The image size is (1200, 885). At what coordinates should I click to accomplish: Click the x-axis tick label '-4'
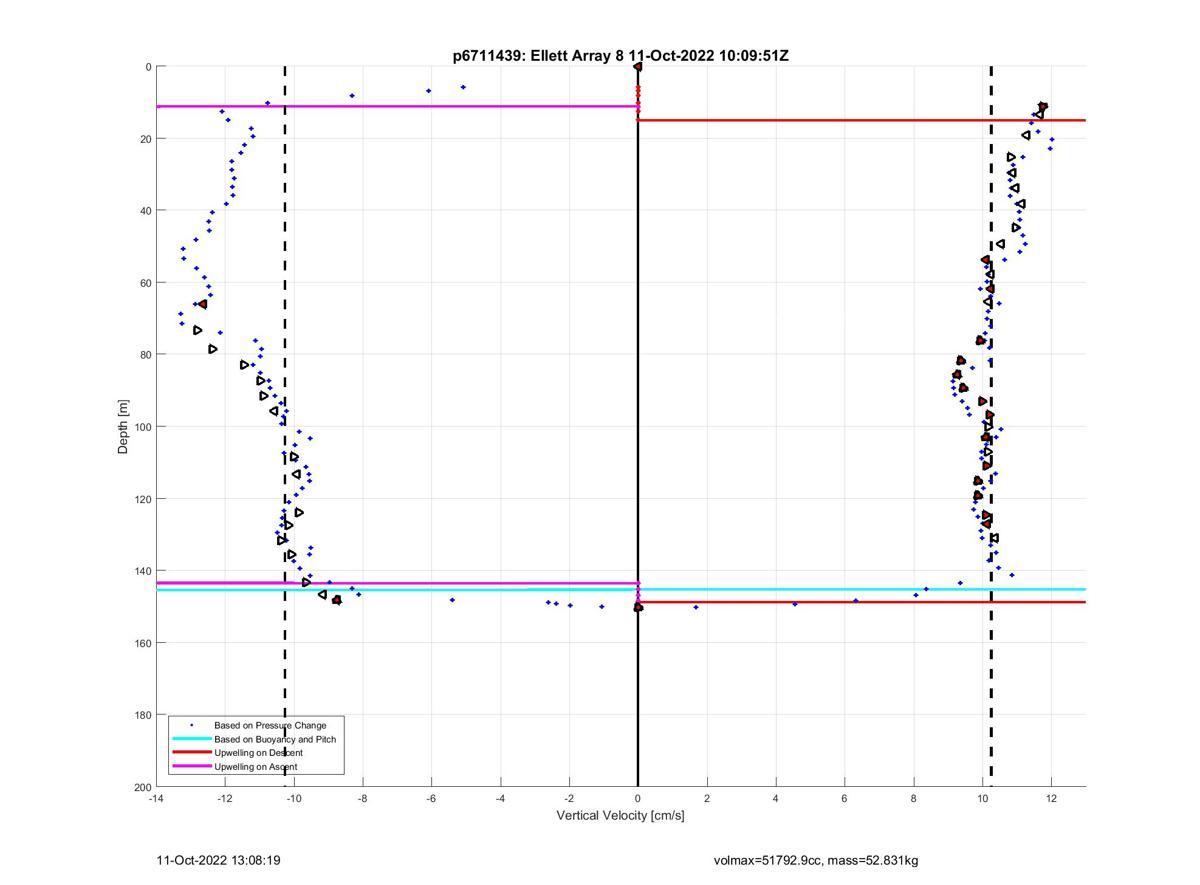point(500,799)
